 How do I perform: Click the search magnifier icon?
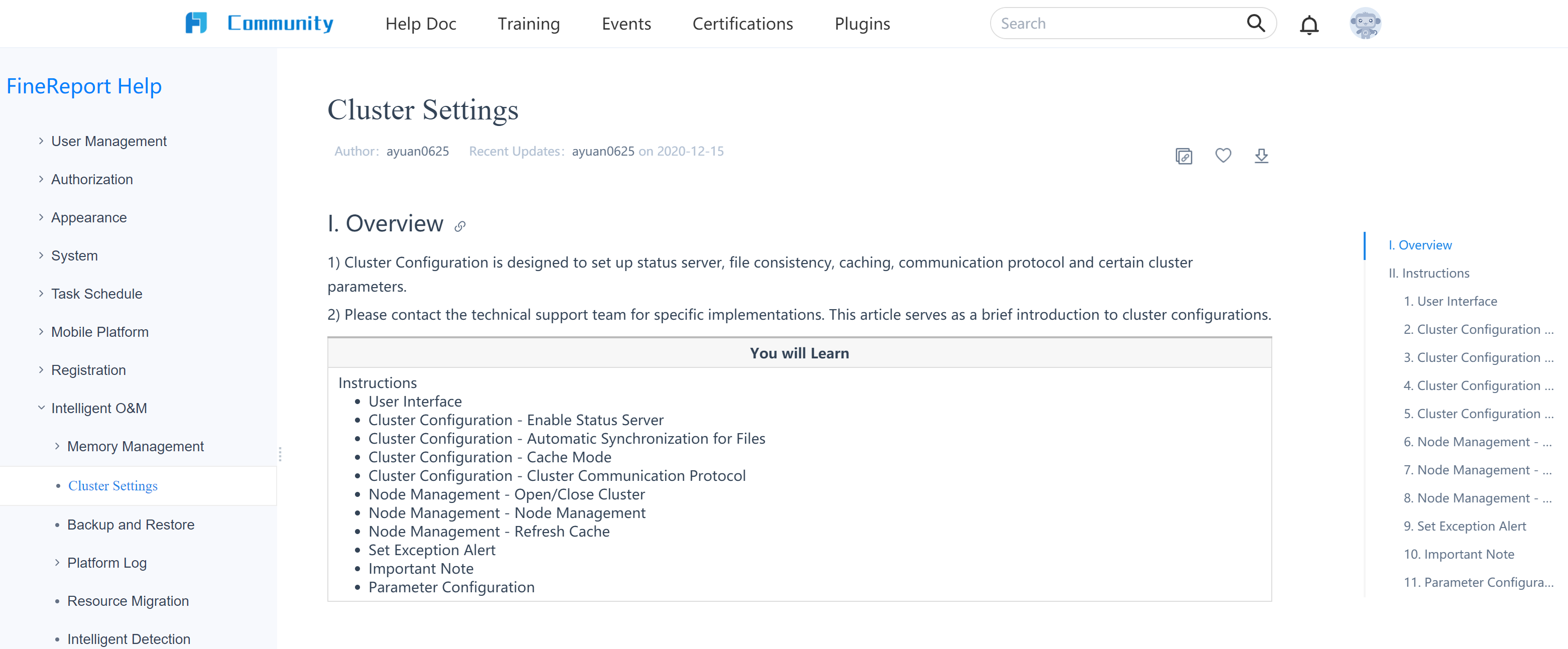pos(1255,23)
